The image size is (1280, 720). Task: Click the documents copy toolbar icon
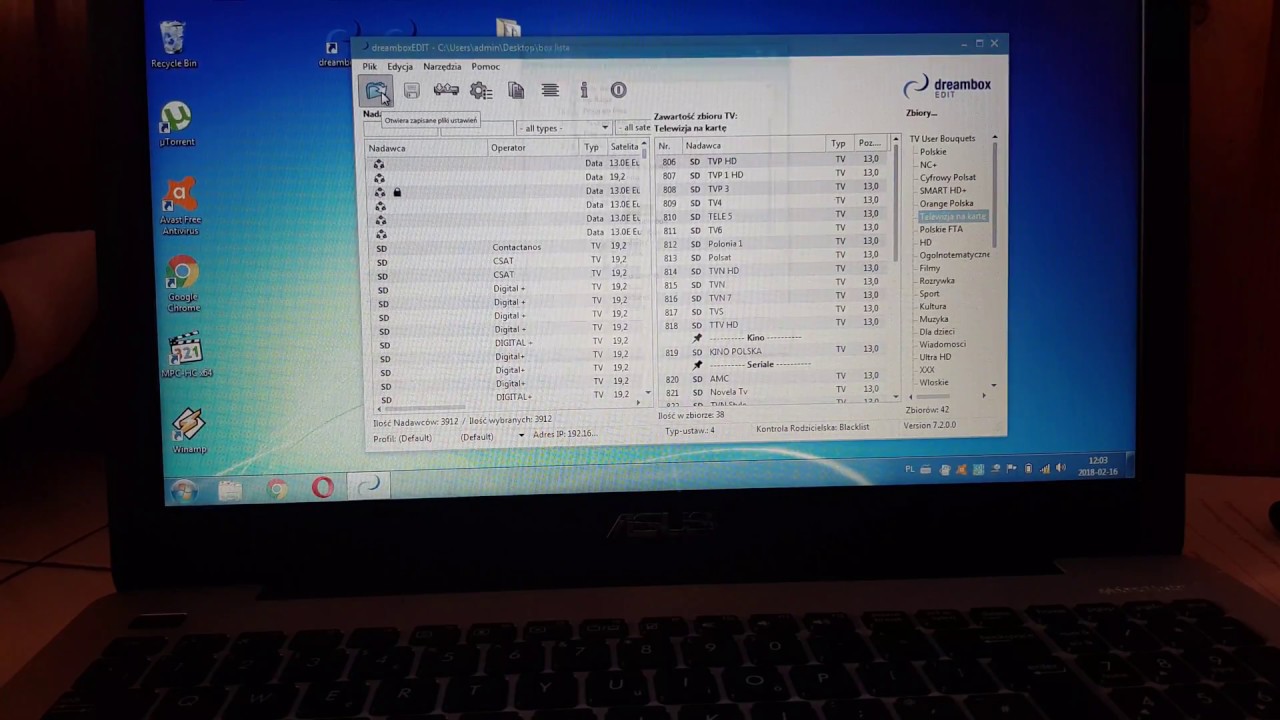pos(516,90)
